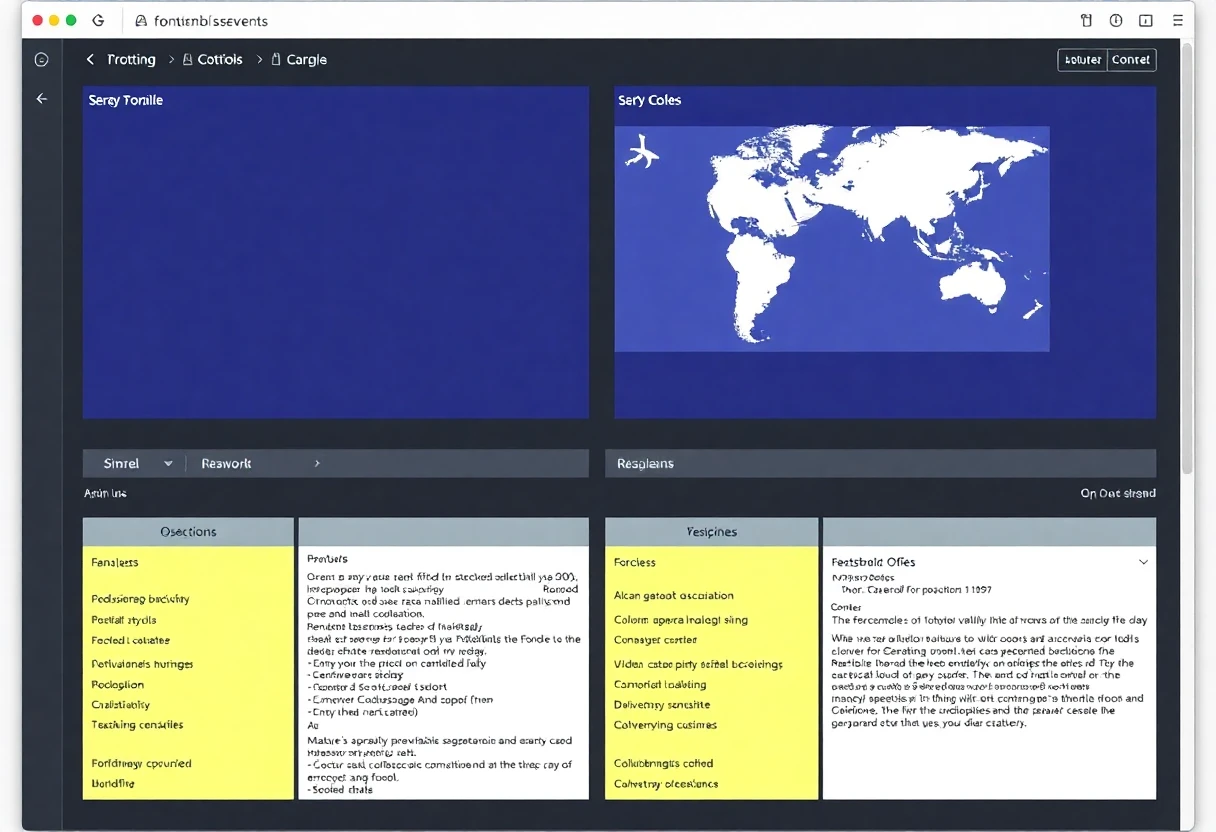Click the square panel icon in browser toolbar
The image size is (1216, 832).
pos(1146,20)
